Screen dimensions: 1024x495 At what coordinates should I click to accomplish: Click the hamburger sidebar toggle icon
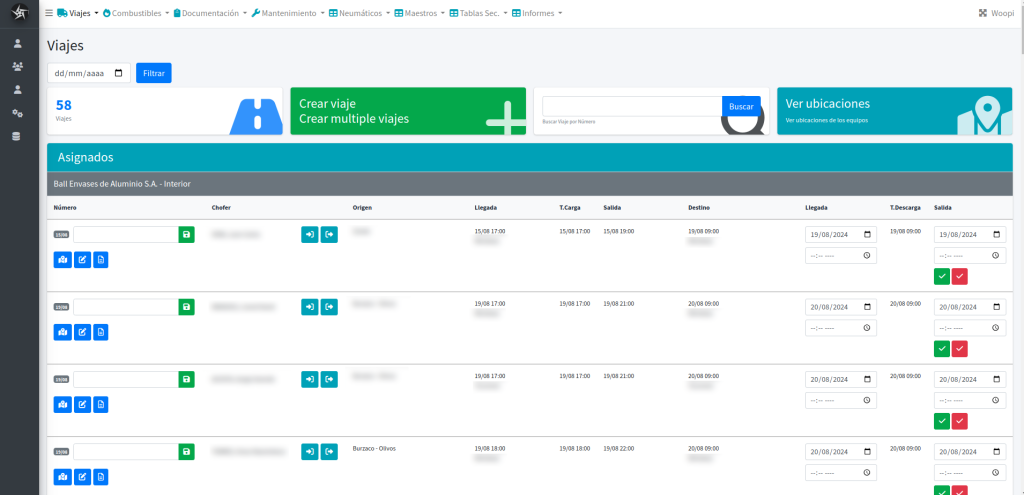49,13
